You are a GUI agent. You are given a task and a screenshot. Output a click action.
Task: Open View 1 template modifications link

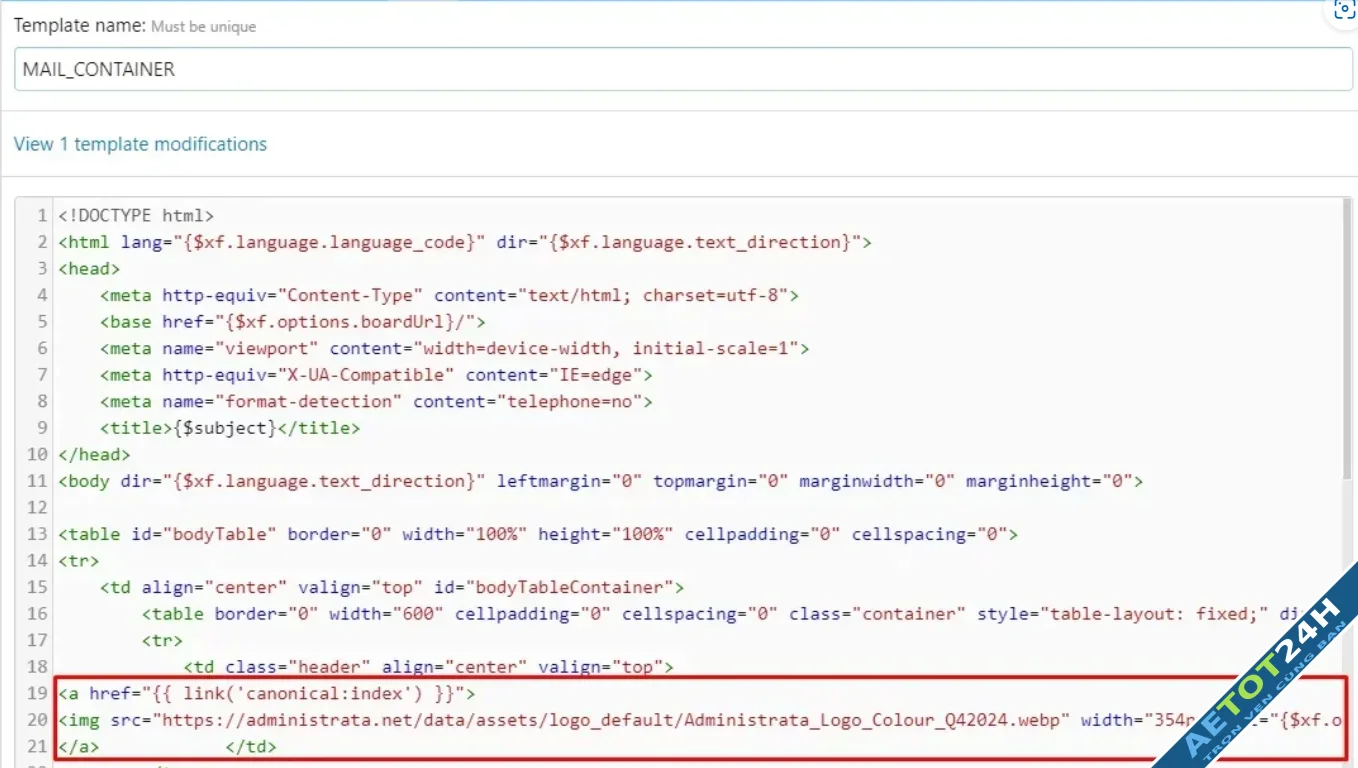coord(140,144)
